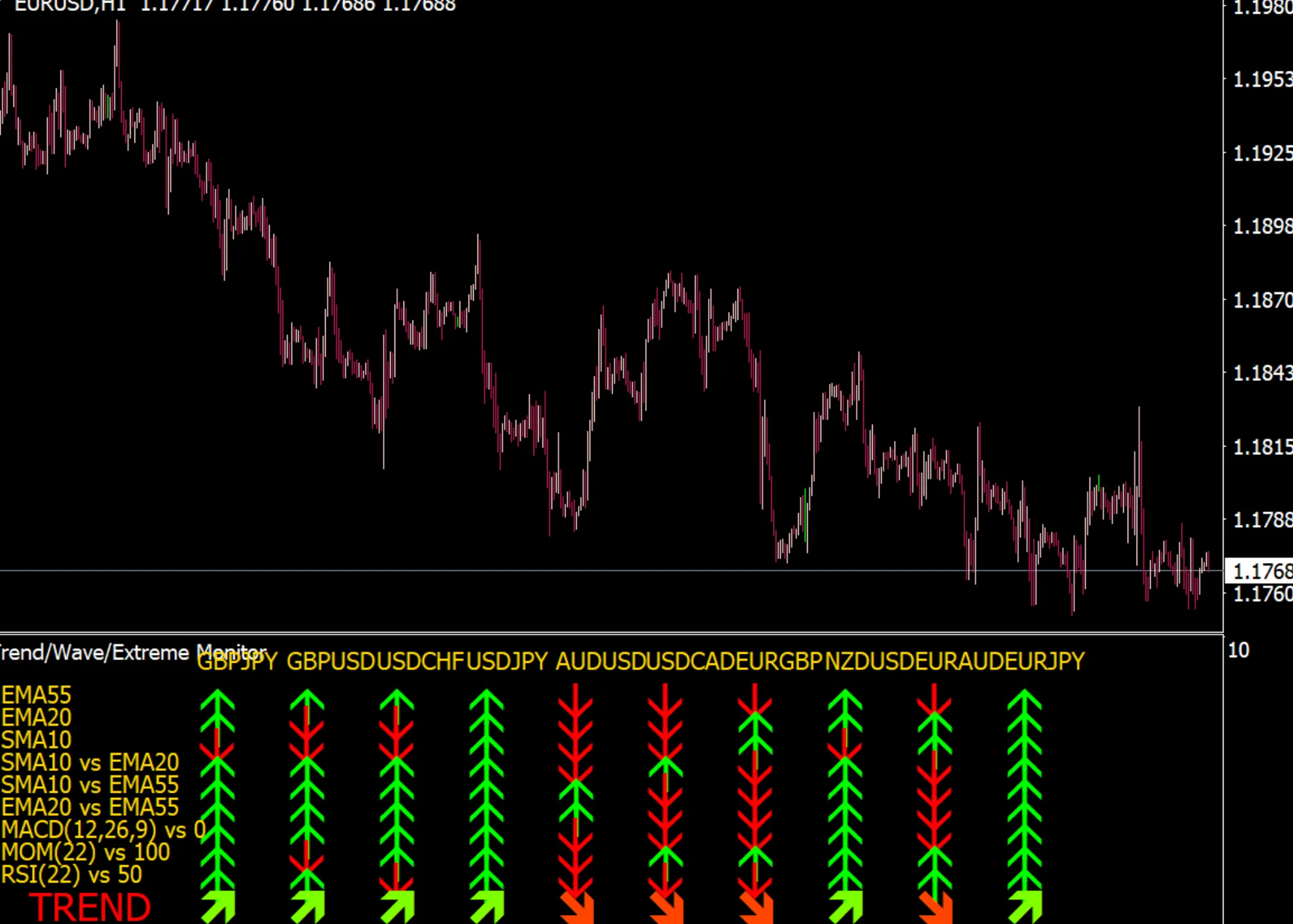The height and width of the screenshot is (924, 1293).
Task: Select the NZDUSD column header
Action: [x=870, y=661]
